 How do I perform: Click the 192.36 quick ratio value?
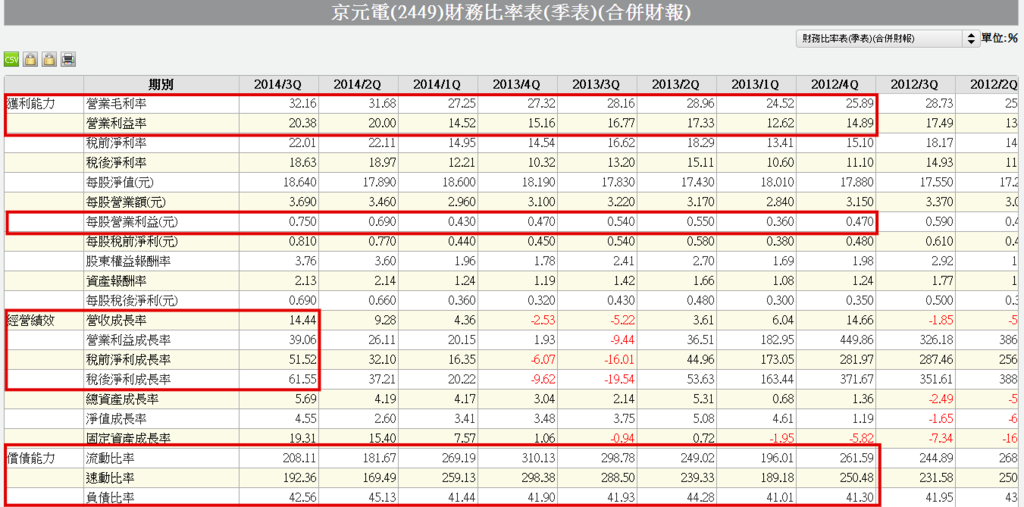click(x=301, y=478)
